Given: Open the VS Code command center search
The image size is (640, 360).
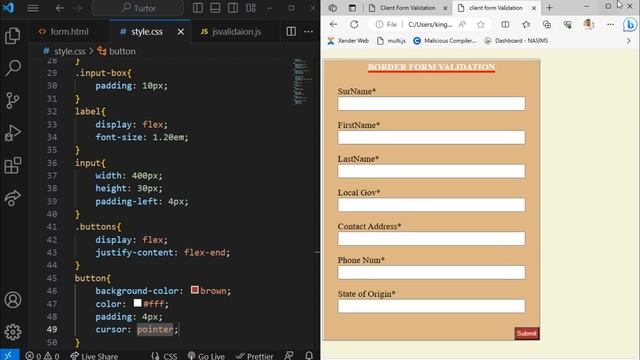Looking at the screenshot, I should tap(138, 8).
